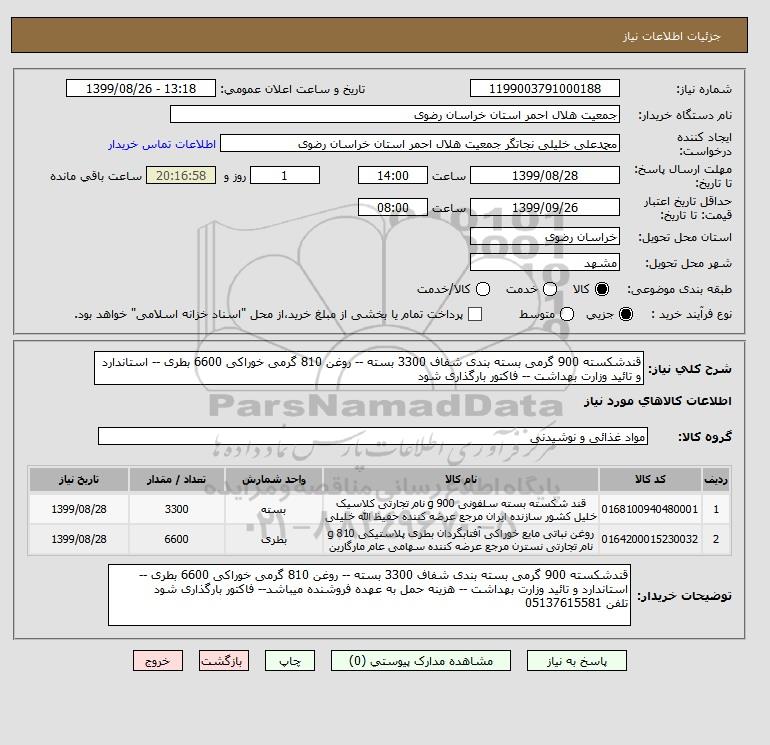
Task: Open the اطلاعات تماس خریدار link
Action: 162,144
